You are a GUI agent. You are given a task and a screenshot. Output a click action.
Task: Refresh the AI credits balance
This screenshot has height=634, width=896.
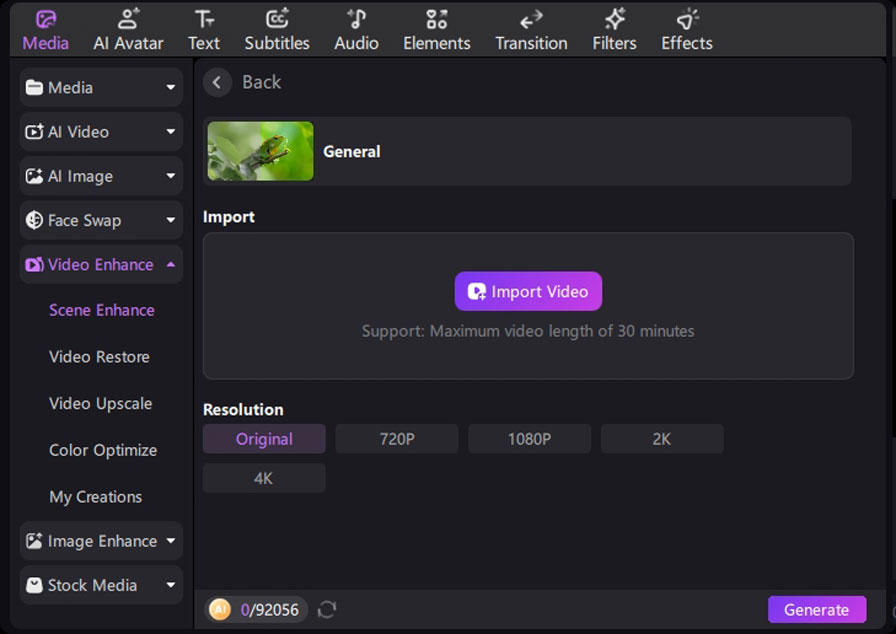coord(327,609)
